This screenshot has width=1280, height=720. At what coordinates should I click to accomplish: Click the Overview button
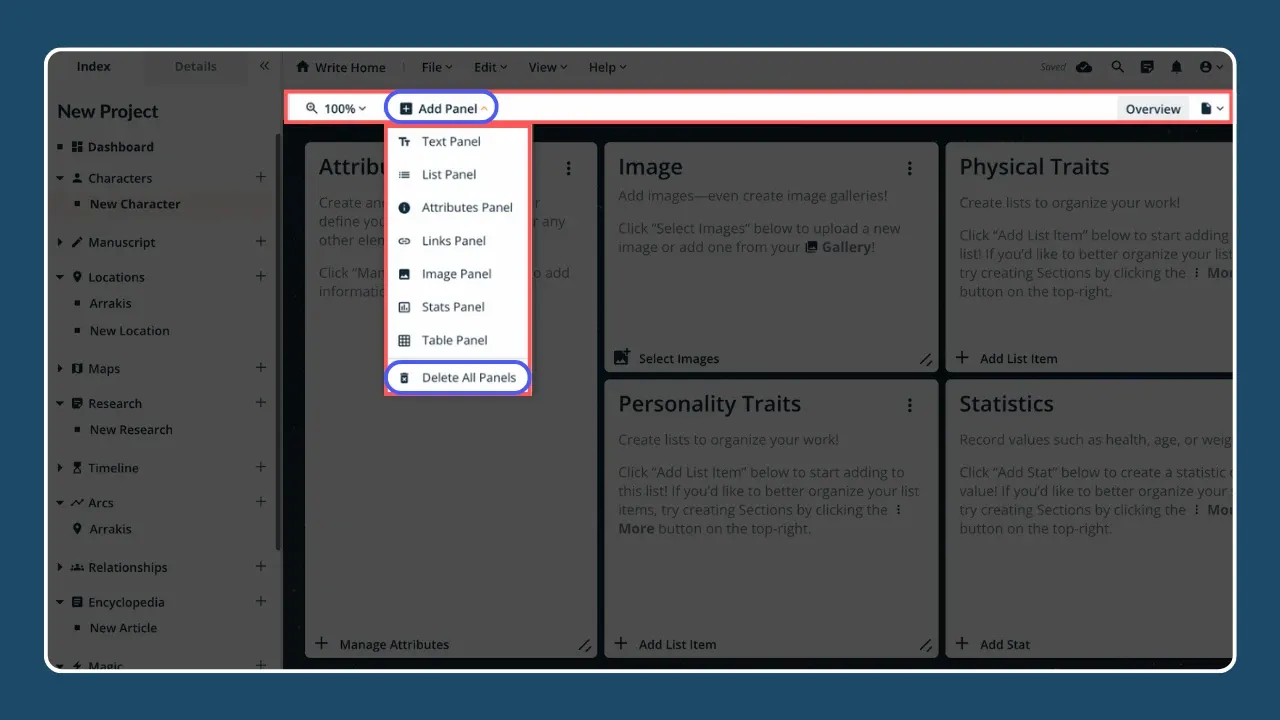coord(1153,109)
